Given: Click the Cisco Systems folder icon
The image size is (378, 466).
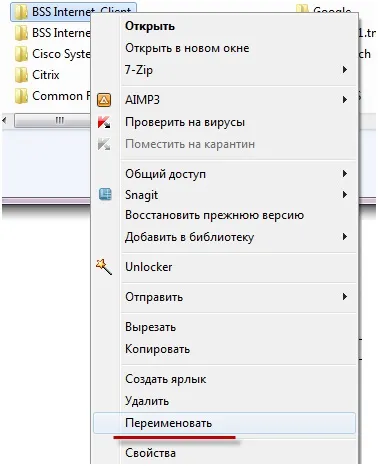Looking at the screenshot, I should pyautogui.click(x=21, y=54).
